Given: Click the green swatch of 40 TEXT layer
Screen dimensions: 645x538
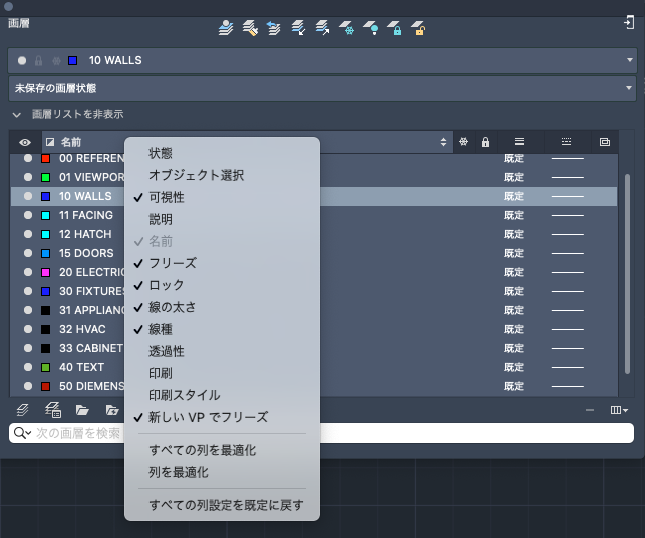Looking at the screenshot, I should pos(46,367).
